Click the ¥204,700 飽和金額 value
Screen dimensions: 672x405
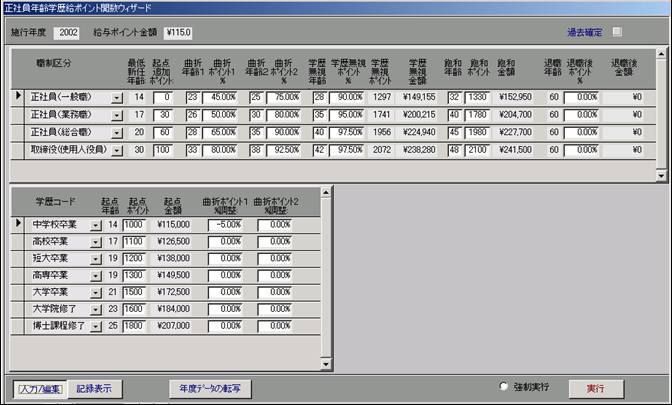[x=516, y=115]
